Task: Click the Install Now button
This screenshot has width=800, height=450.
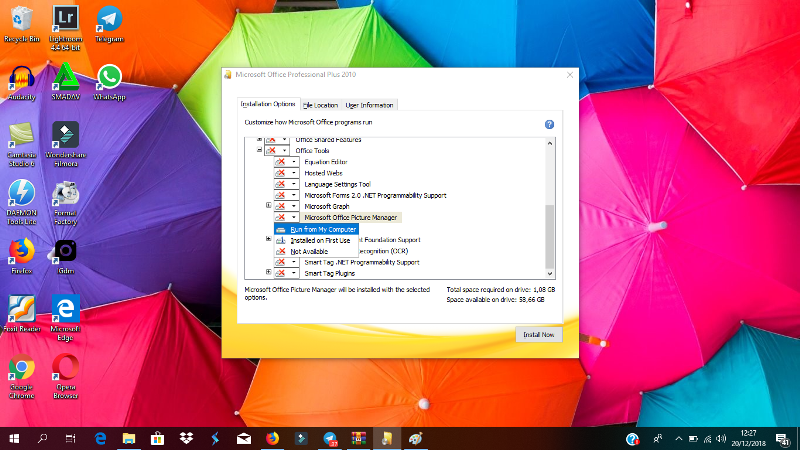Action: [x=539, y=335]
